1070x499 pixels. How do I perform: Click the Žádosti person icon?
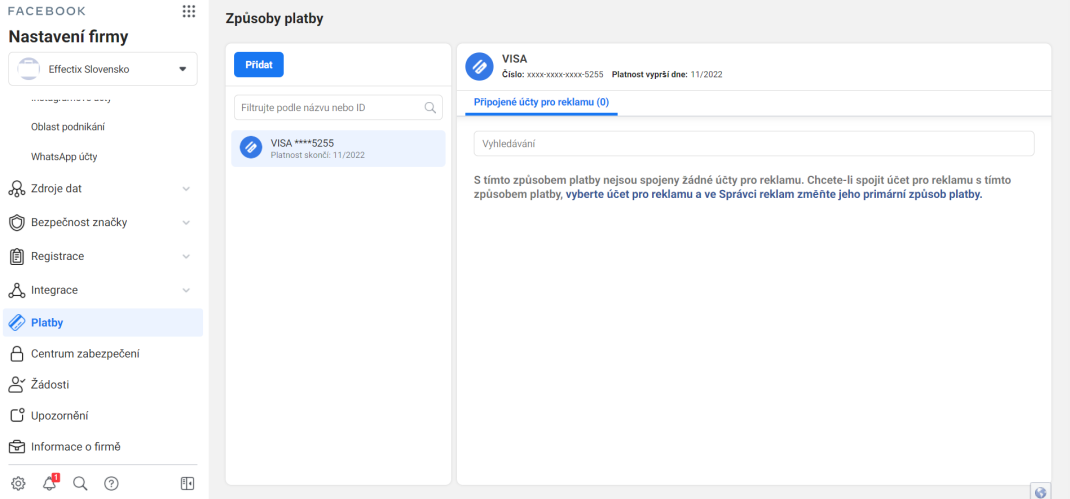point(16,384)
